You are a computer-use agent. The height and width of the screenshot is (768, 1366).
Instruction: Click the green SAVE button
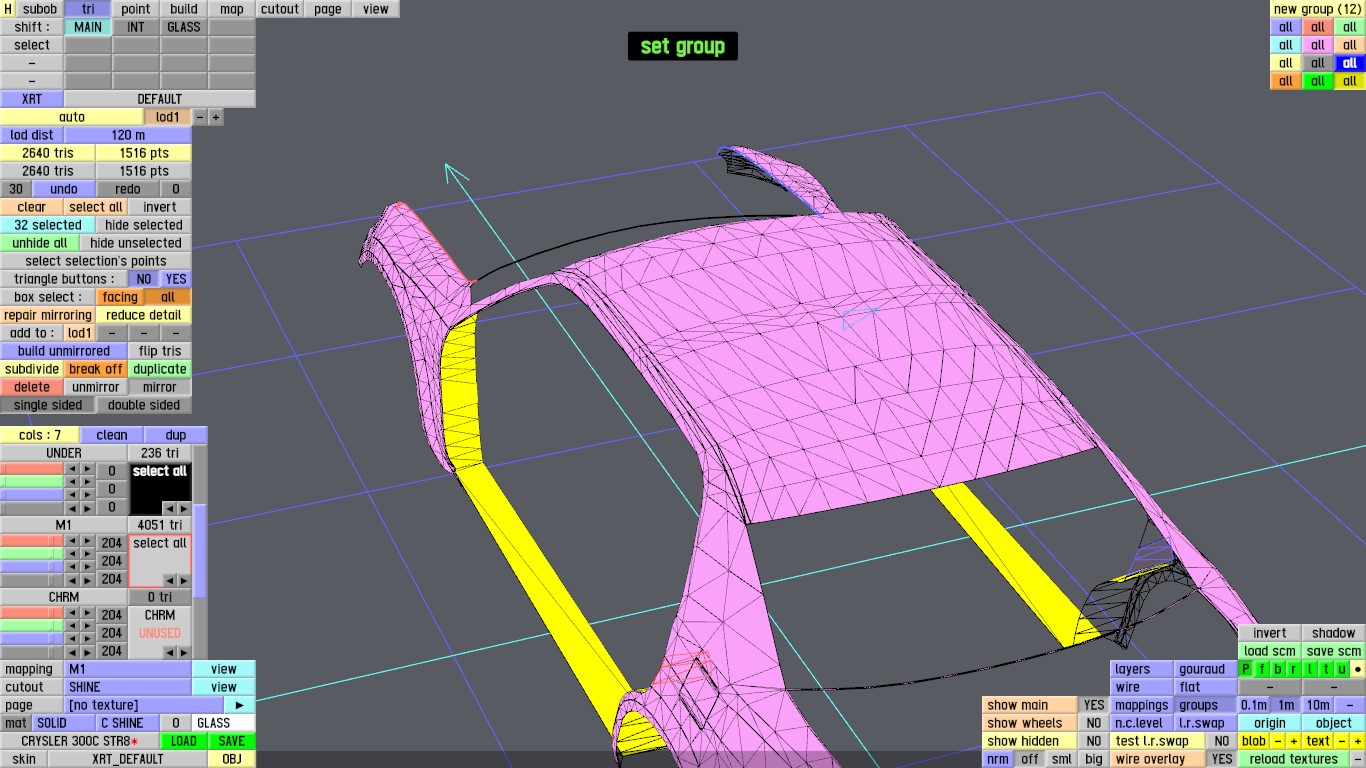coord(232,741)
